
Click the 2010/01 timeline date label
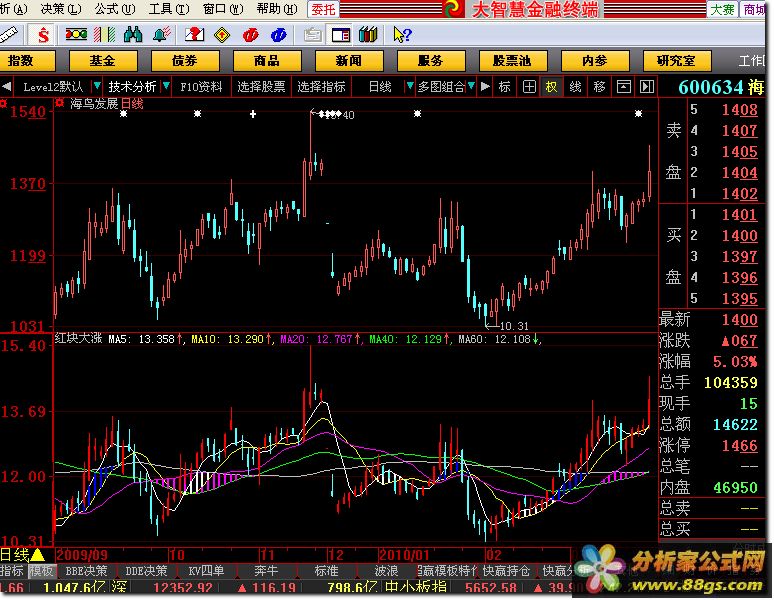(404, 555)
